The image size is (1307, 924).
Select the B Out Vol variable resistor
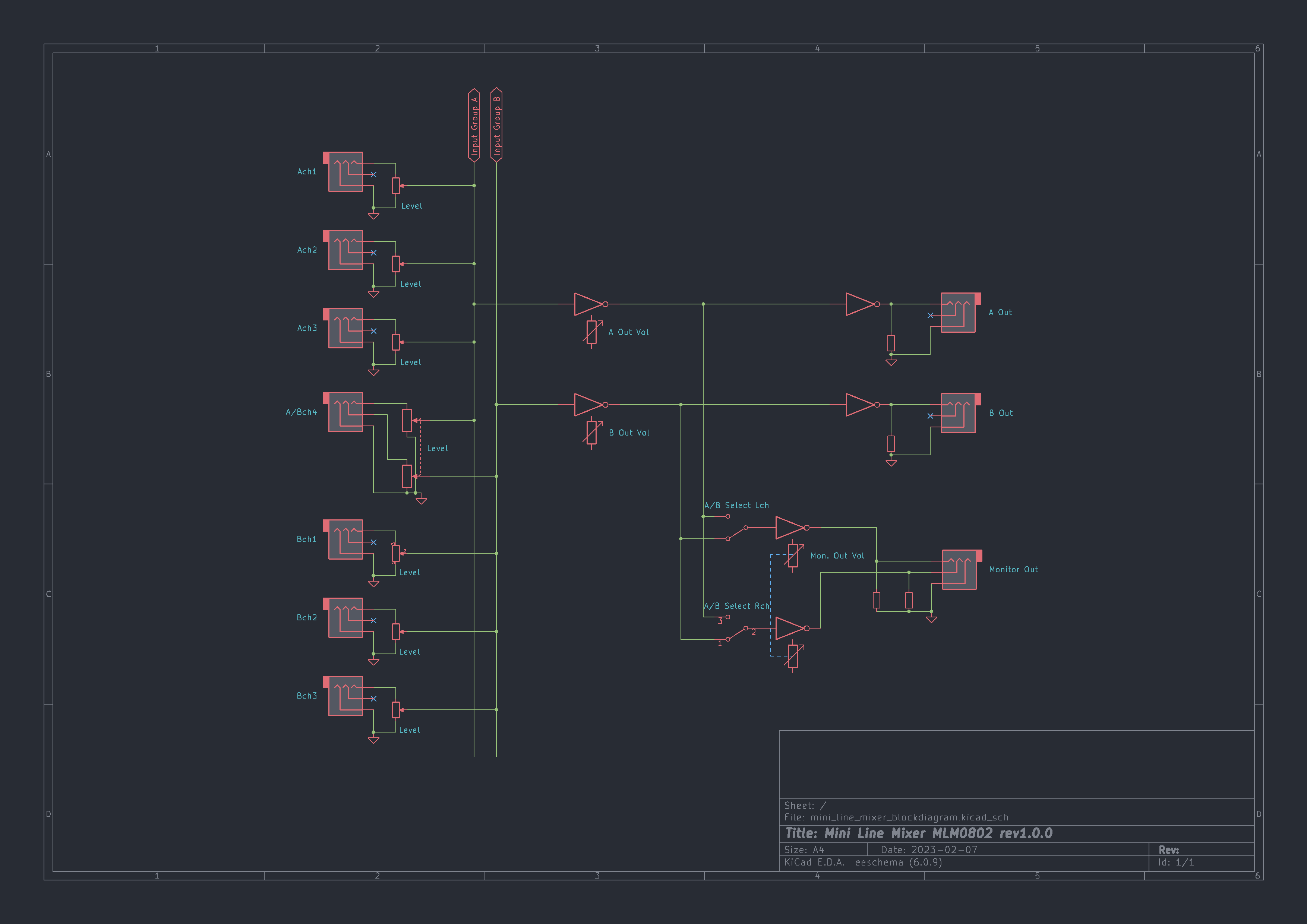[x=591, y=433]
